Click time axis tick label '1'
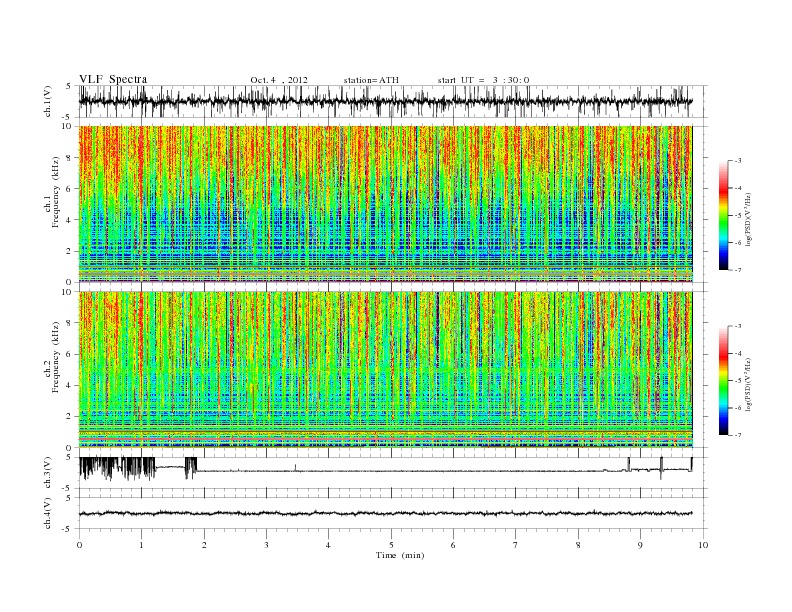Image resolution: width=792 pixels, height=612 pixels. [141, 545]
